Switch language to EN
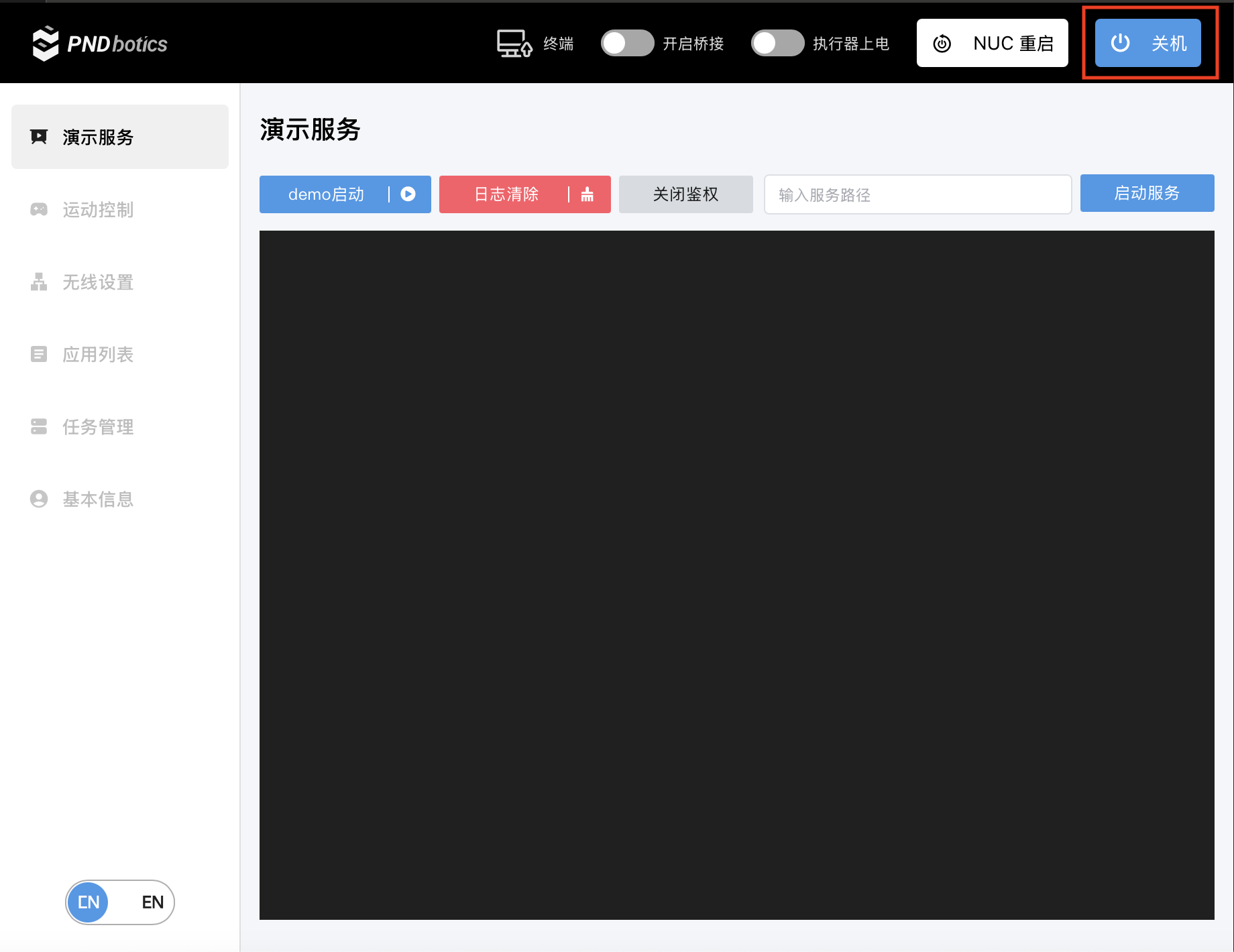The height and width of the screenshot is (952, 1234). click(152, 902)
